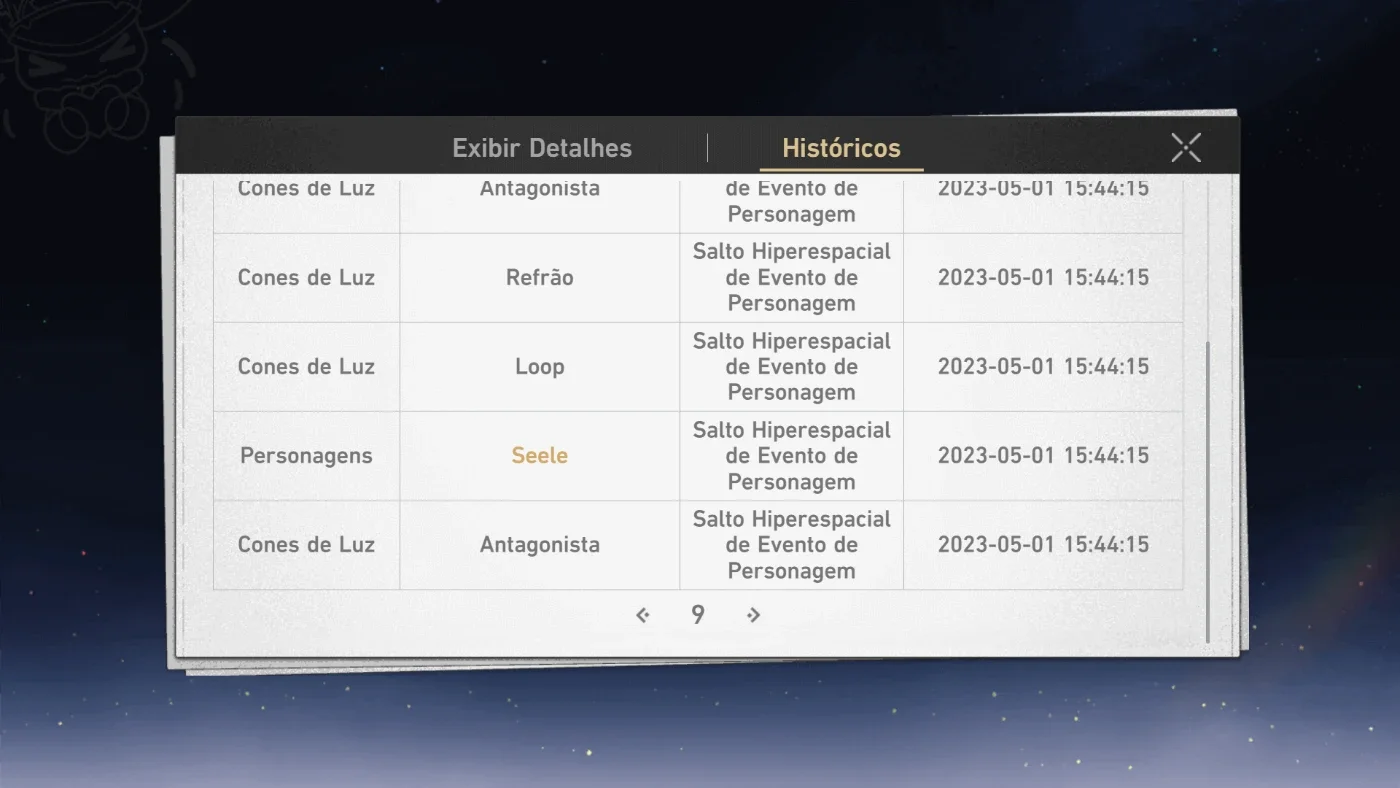Switch to the Exibir Detalhes tab
The height and width of the screenshot is (788, 1400).
tap(542, 148)
